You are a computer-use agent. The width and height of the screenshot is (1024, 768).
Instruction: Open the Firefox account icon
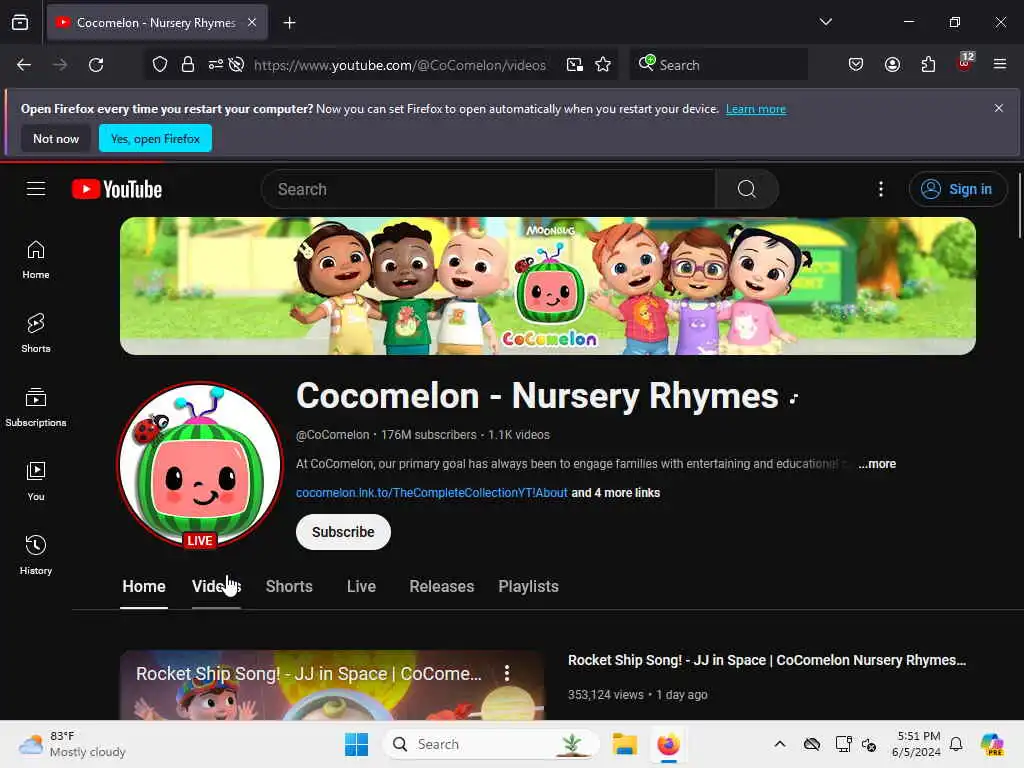892,65
